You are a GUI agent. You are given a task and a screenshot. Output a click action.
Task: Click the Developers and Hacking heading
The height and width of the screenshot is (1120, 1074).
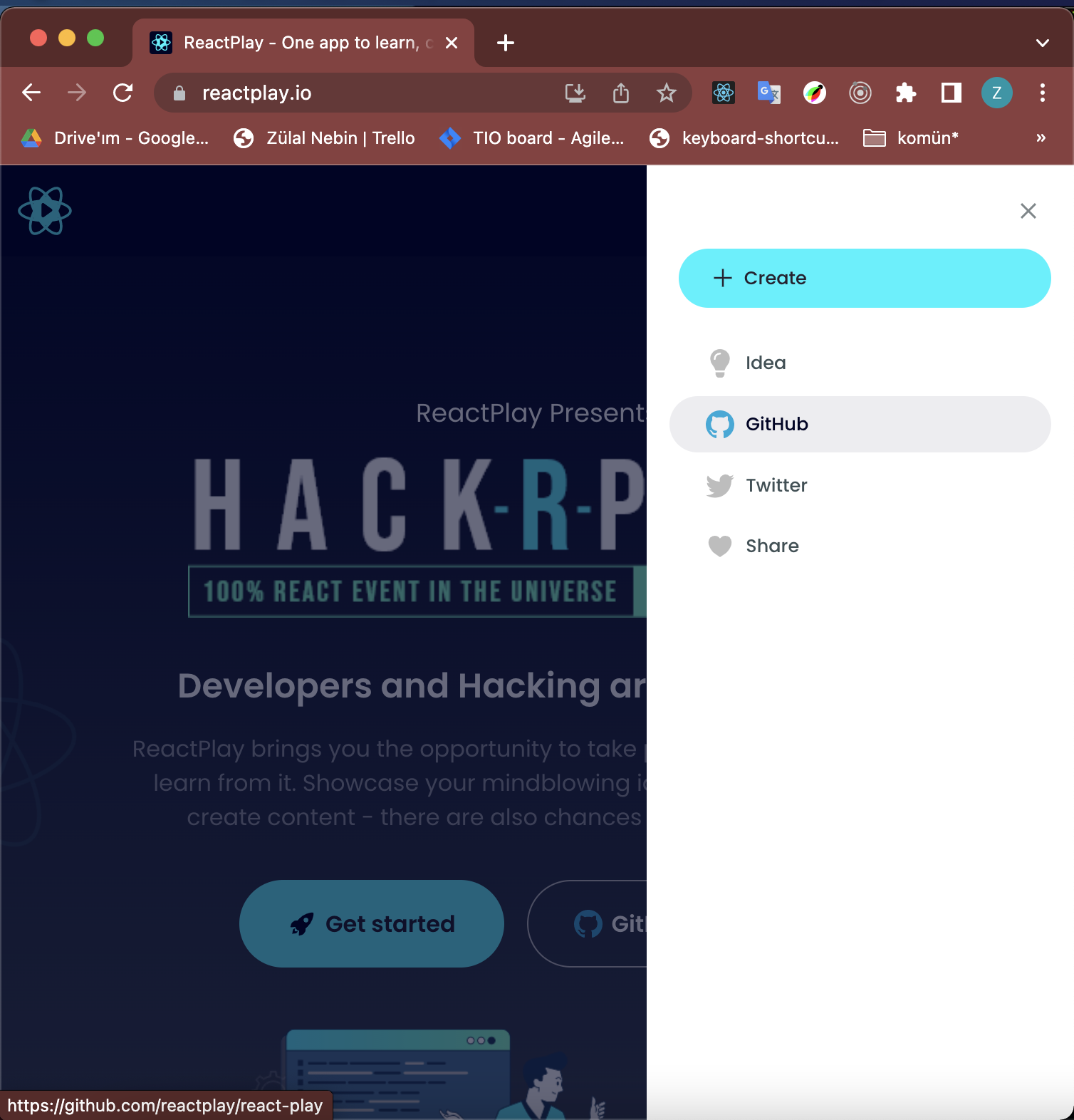pos(412,685)
